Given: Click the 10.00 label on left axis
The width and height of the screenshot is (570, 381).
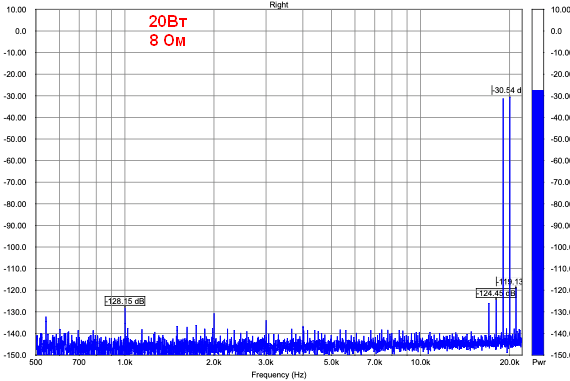Looking at the screenshot, I should click(16, 10).
